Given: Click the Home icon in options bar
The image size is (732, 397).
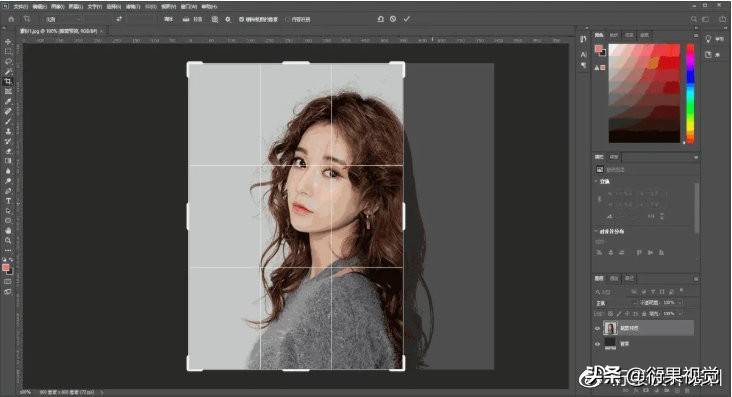Looking at the screenshot, I should coord(11,19).
